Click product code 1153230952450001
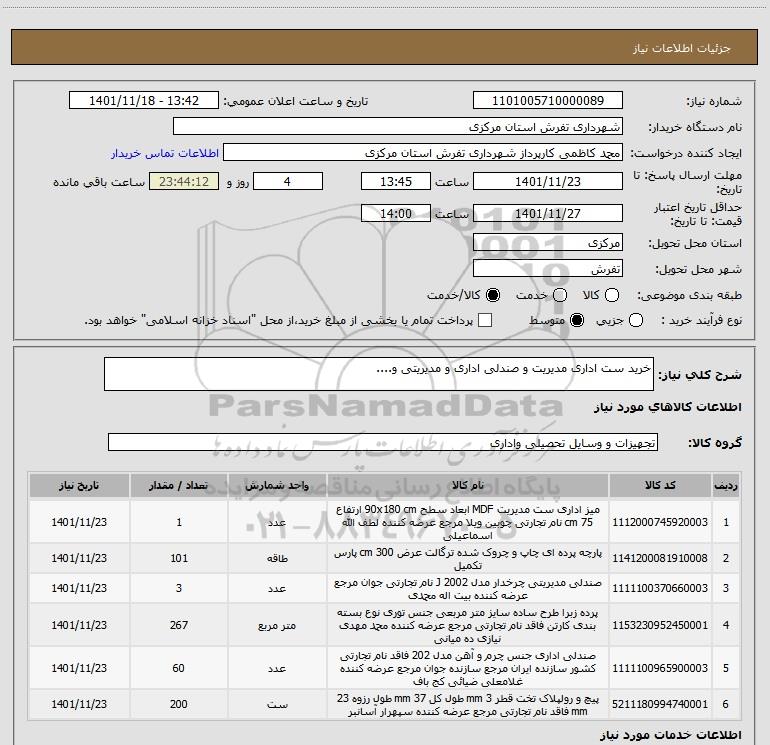 click(x=660, y=625)
